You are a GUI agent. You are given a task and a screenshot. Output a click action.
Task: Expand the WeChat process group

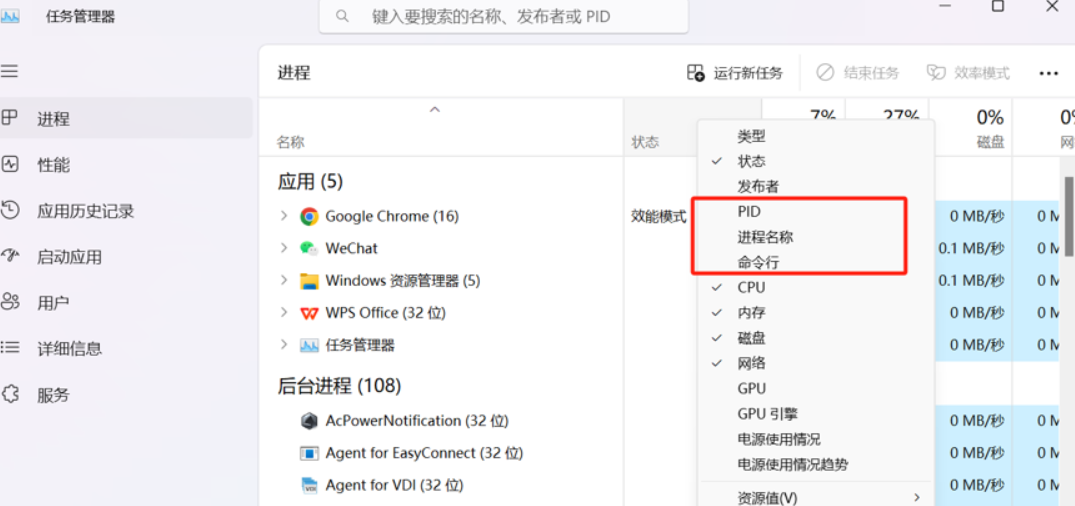click(284, 248)
